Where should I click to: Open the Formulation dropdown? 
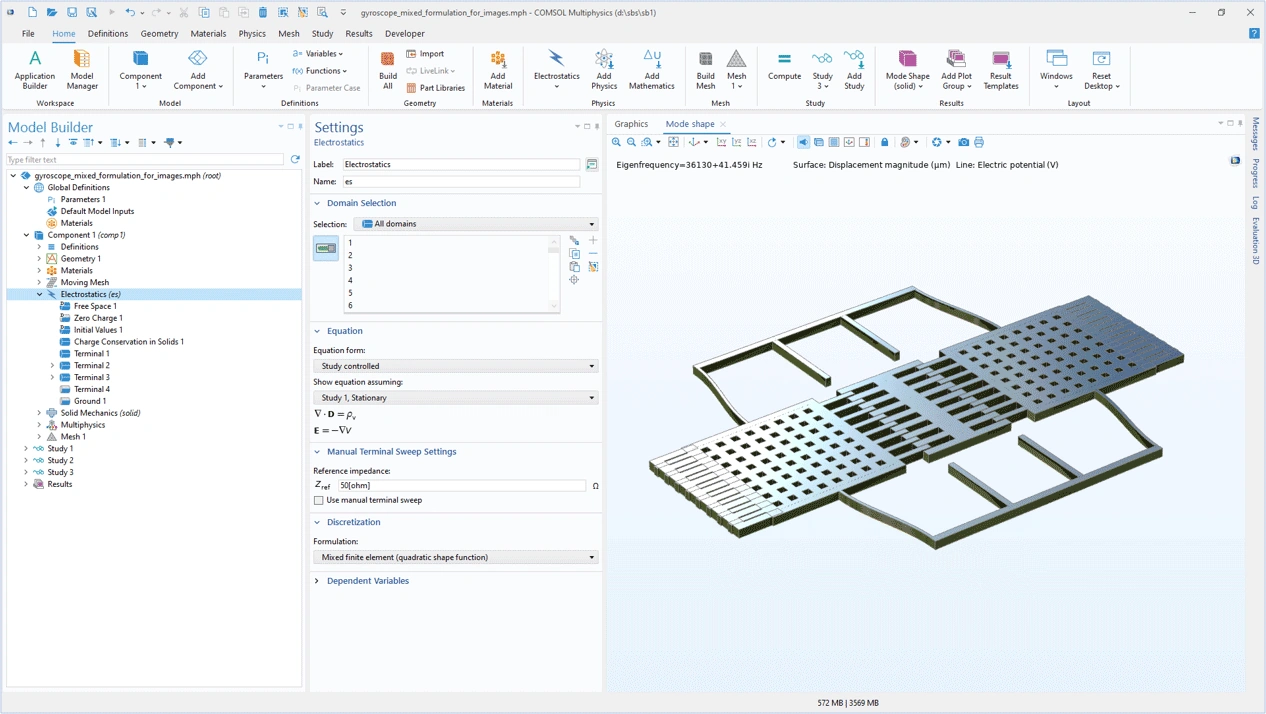(x=455, y=557)
